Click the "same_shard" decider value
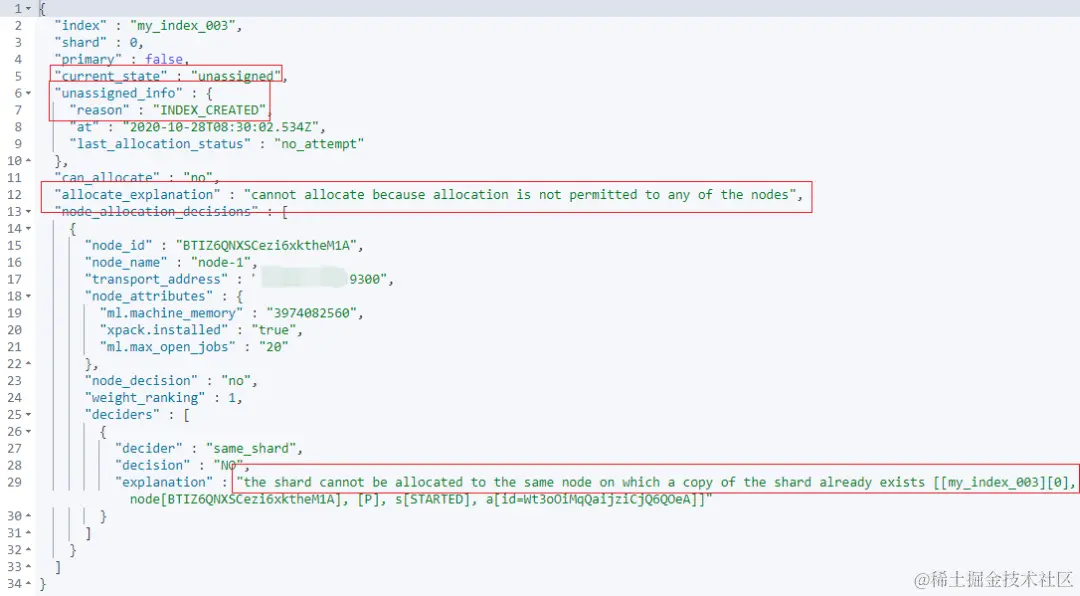Viewport: 1080px width, 596px height. tap(251, 449)
